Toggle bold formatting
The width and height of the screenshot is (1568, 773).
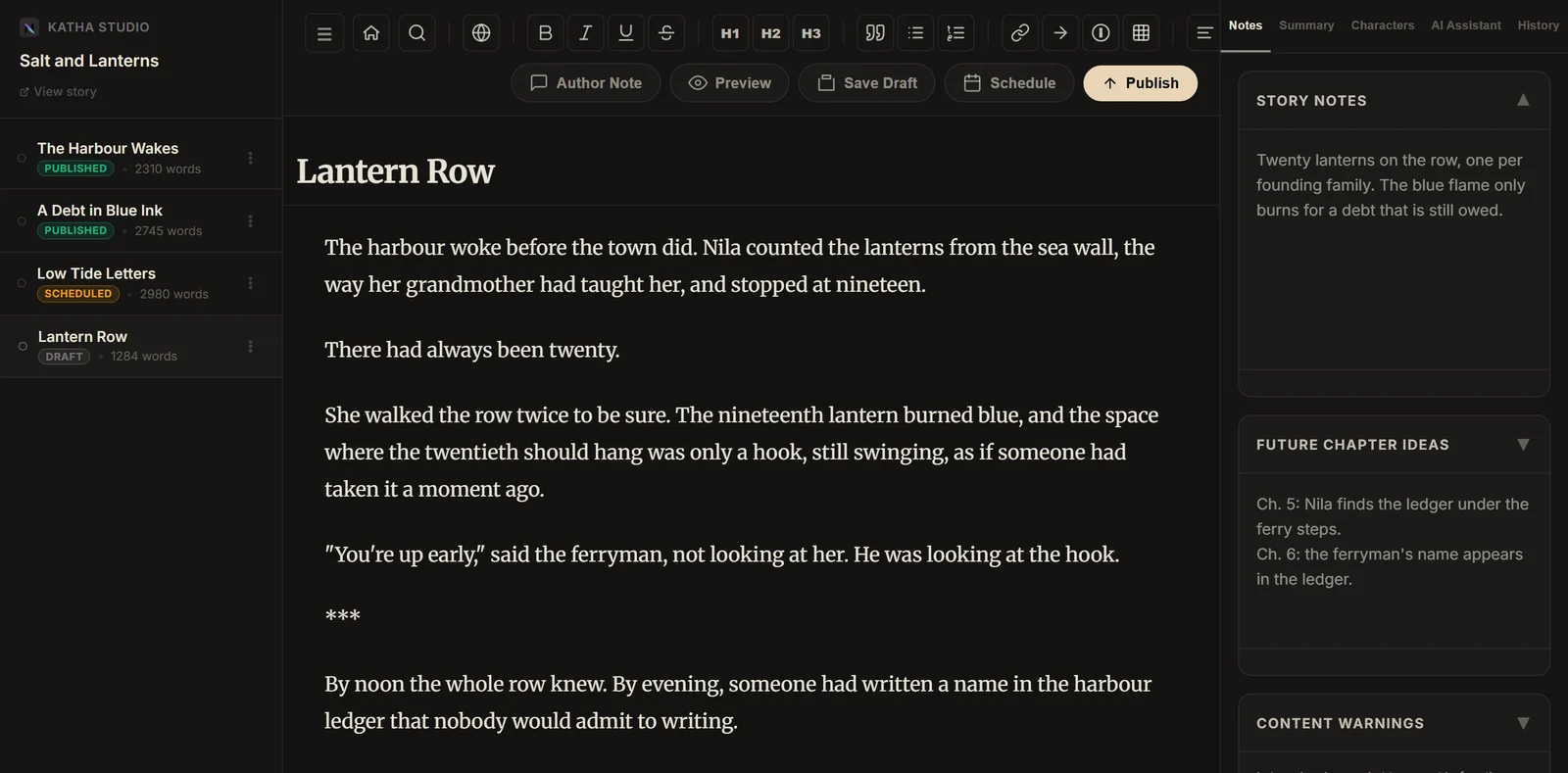coord(546,33)
